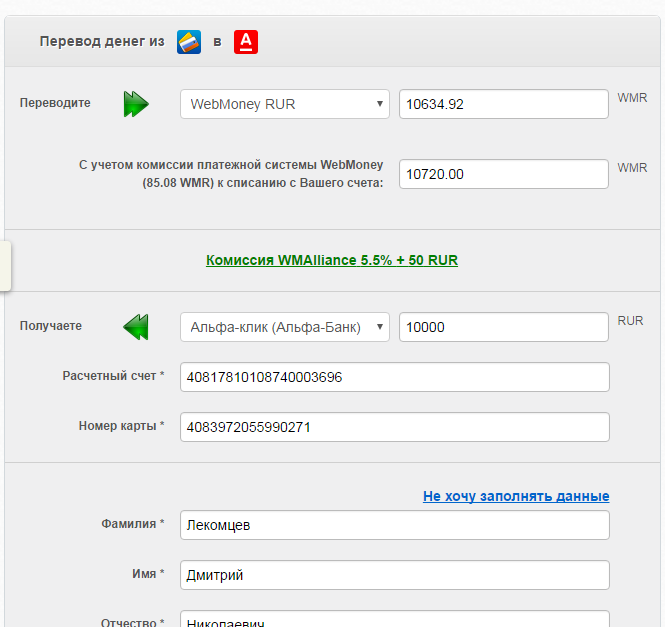Screen dimensions: 665x627
Task: Click the Фамилия field with Лекомцев
Action: click(395, 525)
